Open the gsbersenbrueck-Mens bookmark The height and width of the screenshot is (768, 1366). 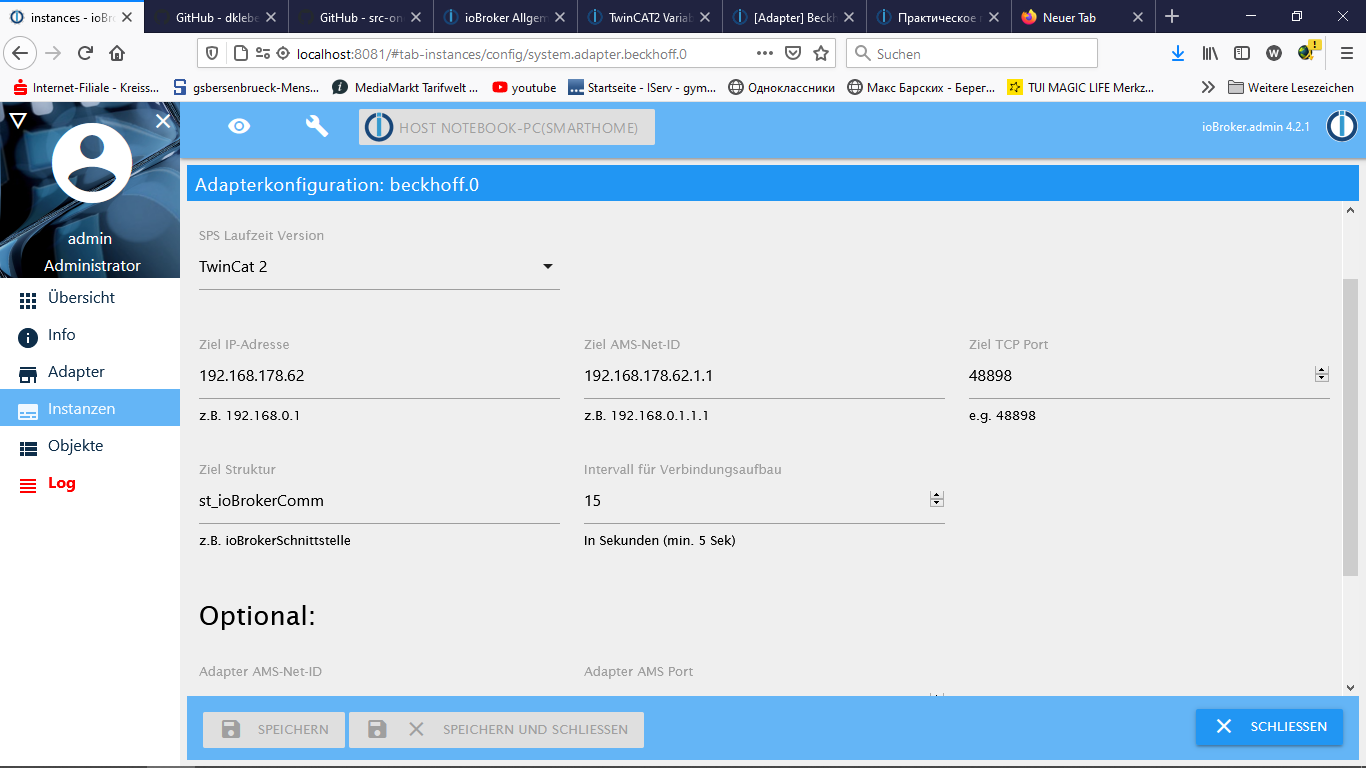pyautogui.click(x=246, y=88)
